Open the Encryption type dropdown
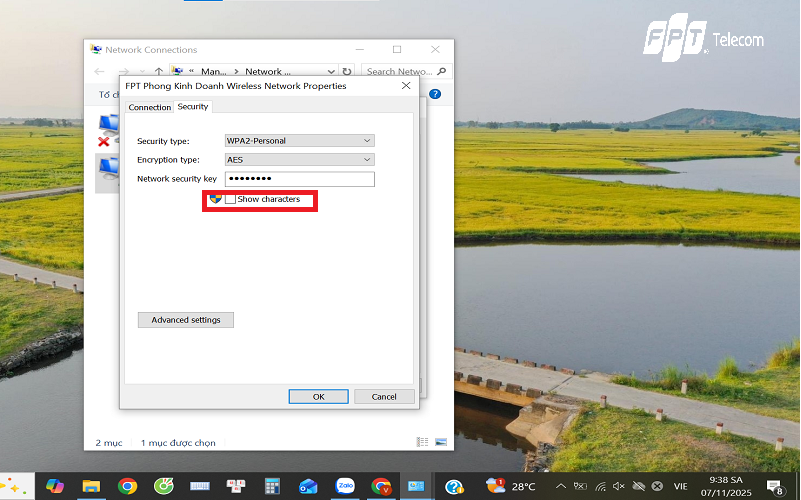801x500 pixels. click(299, 160)
